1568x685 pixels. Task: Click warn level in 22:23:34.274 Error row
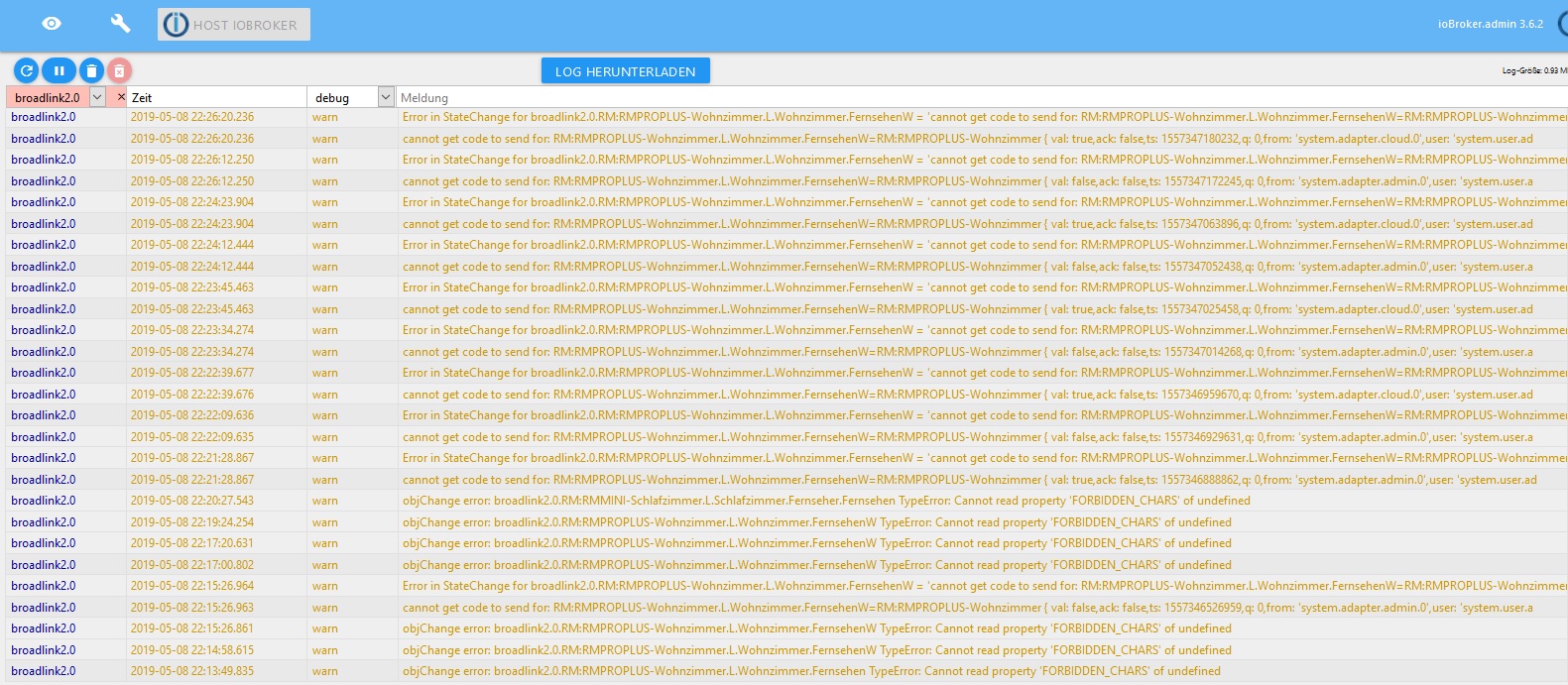[325, 330]
